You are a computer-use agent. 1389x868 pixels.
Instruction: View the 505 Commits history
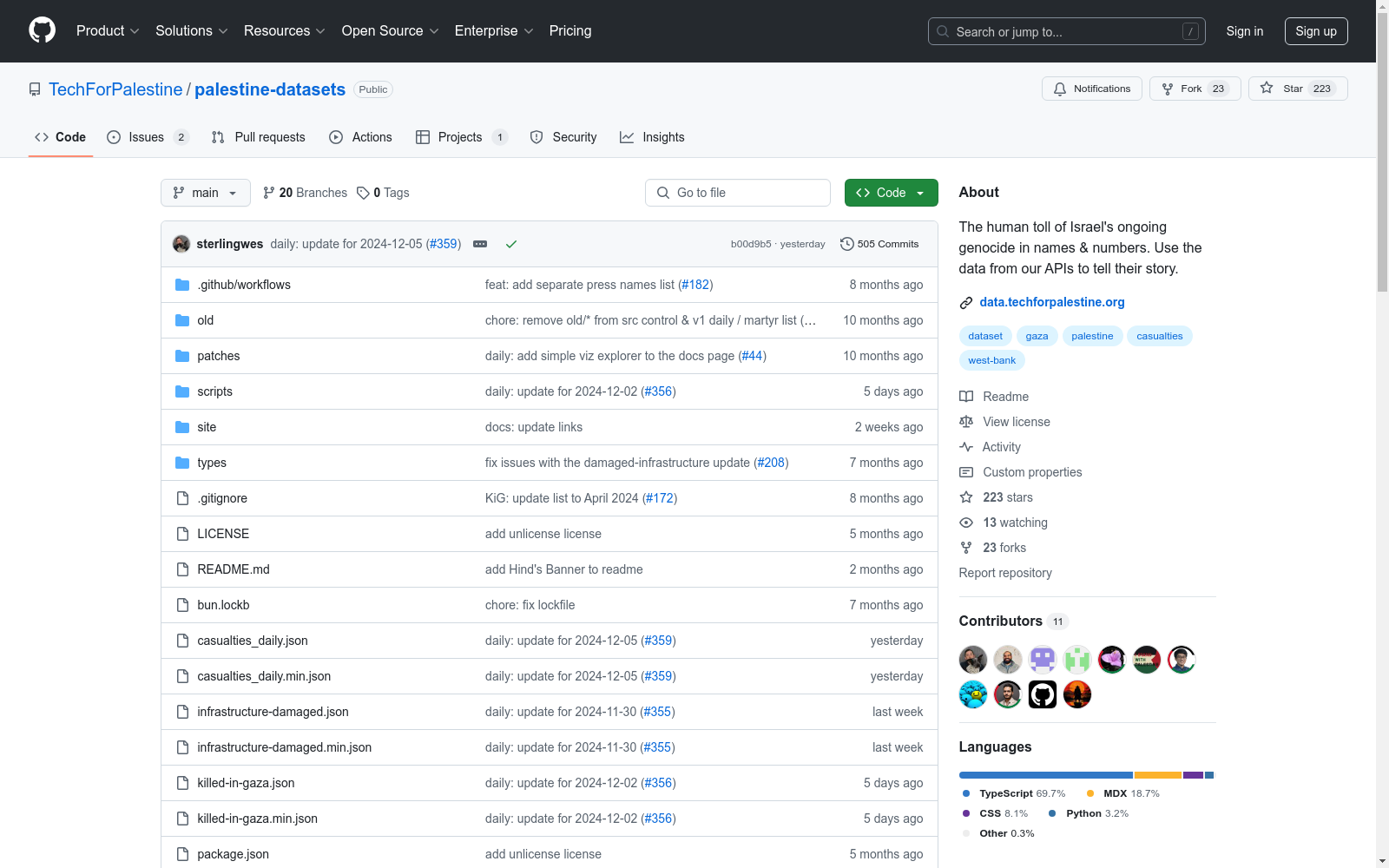[x=879, y=244]
